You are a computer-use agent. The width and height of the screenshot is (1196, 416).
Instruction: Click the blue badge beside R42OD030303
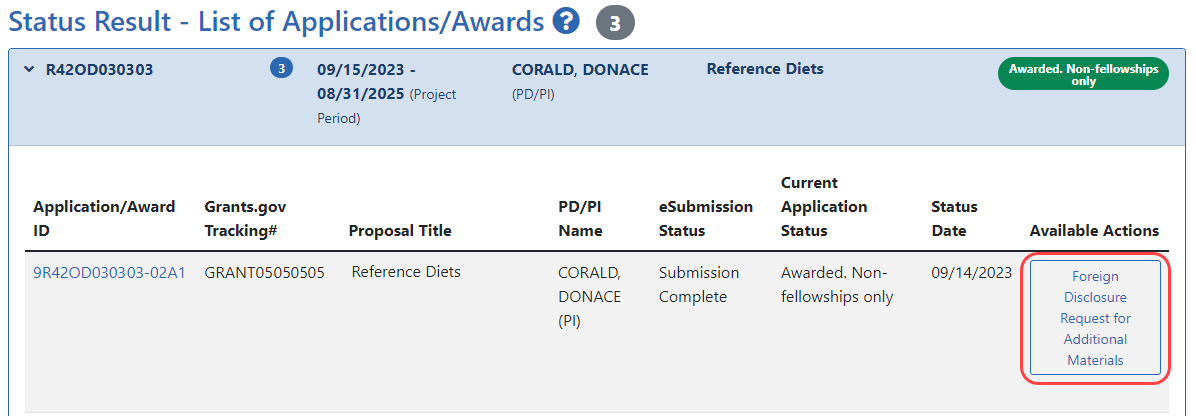point(281,69)
